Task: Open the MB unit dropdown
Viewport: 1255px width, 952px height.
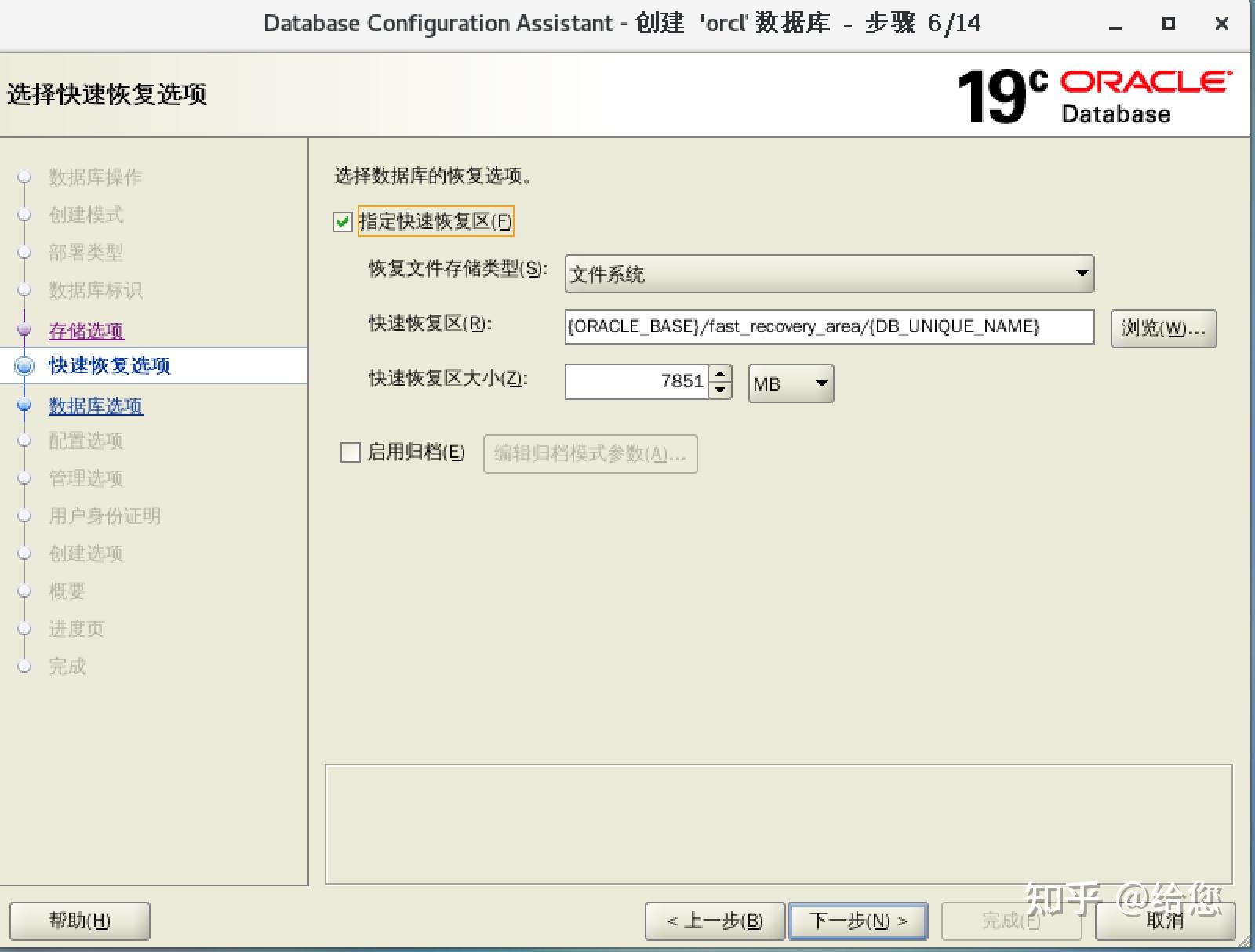Action: 820,383
